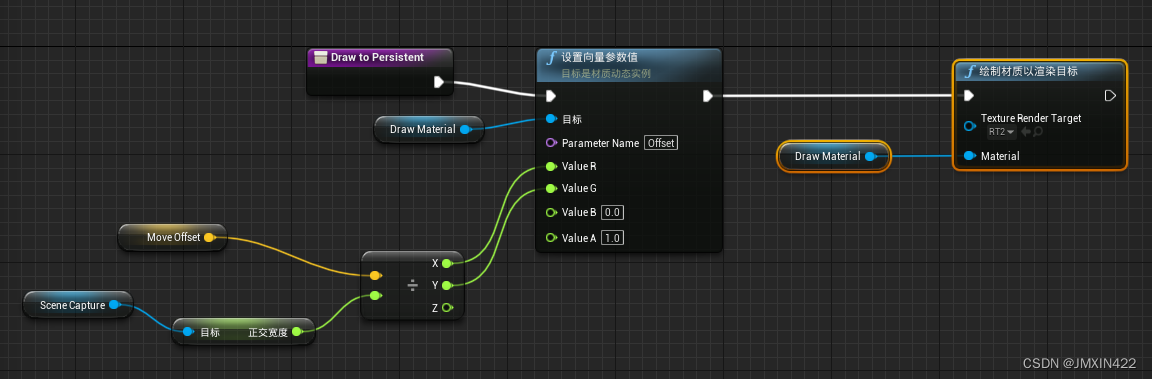Click the green float input pin on divide node
This screenshot has height=379, width=1152.
(x=375, y=295)
